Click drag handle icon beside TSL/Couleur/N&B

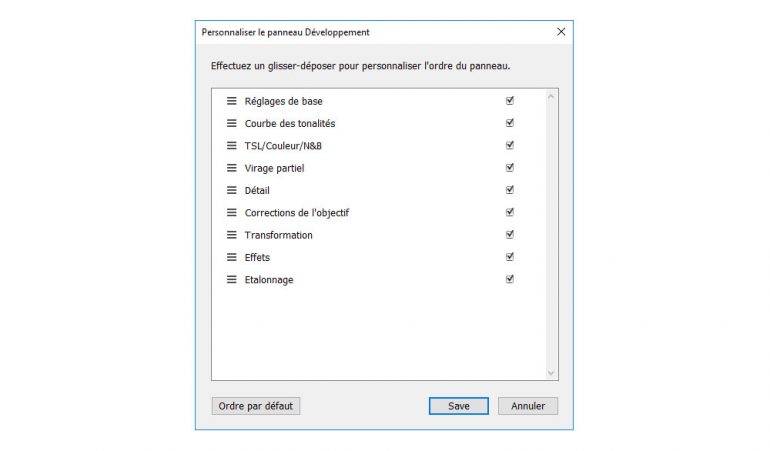[231, 146]
